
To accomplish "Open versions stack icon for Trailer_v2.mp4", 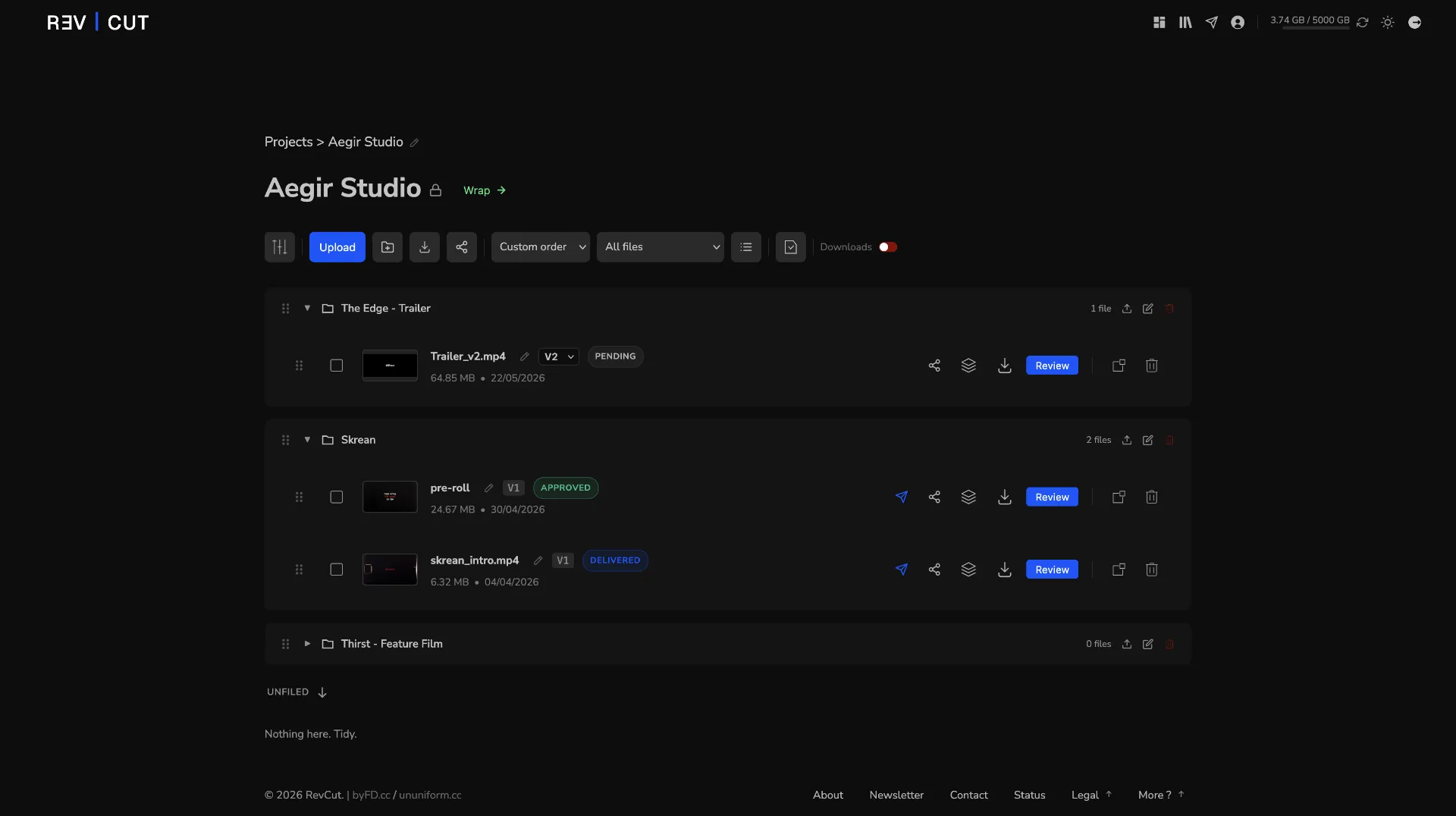I will (968, 366).
